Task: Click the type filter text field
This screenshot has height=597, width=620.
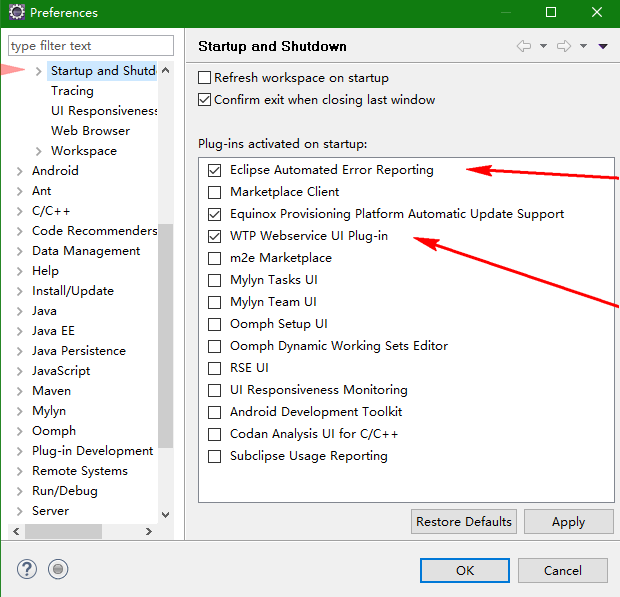Action: pos(91,46)
